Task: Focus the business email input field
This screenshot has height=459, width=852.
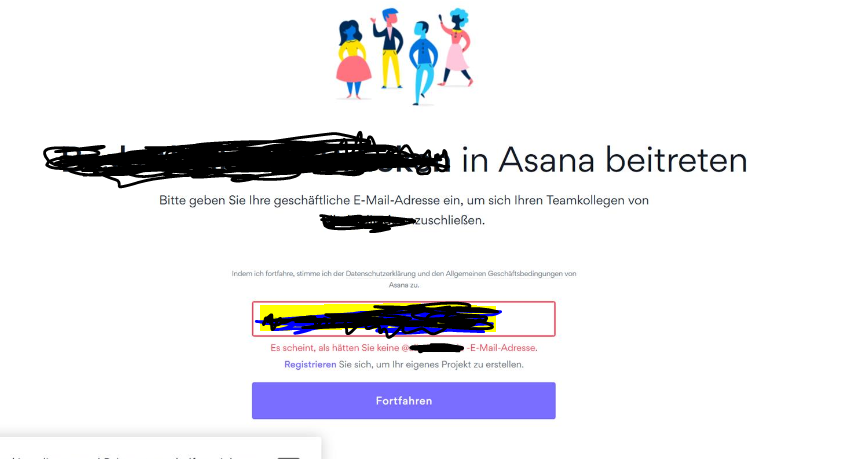Action: [x=403, y=319]
